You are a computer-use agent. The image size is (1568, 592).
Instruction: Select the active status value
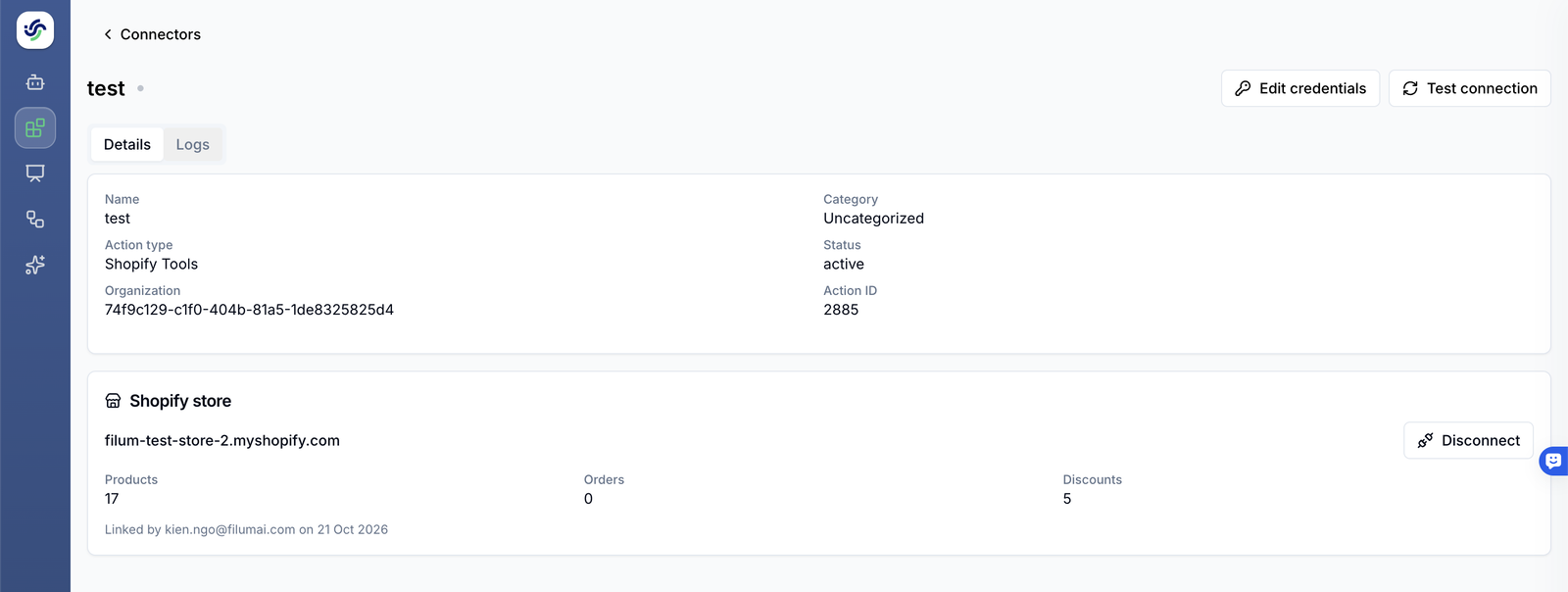(x=844, y=264)
